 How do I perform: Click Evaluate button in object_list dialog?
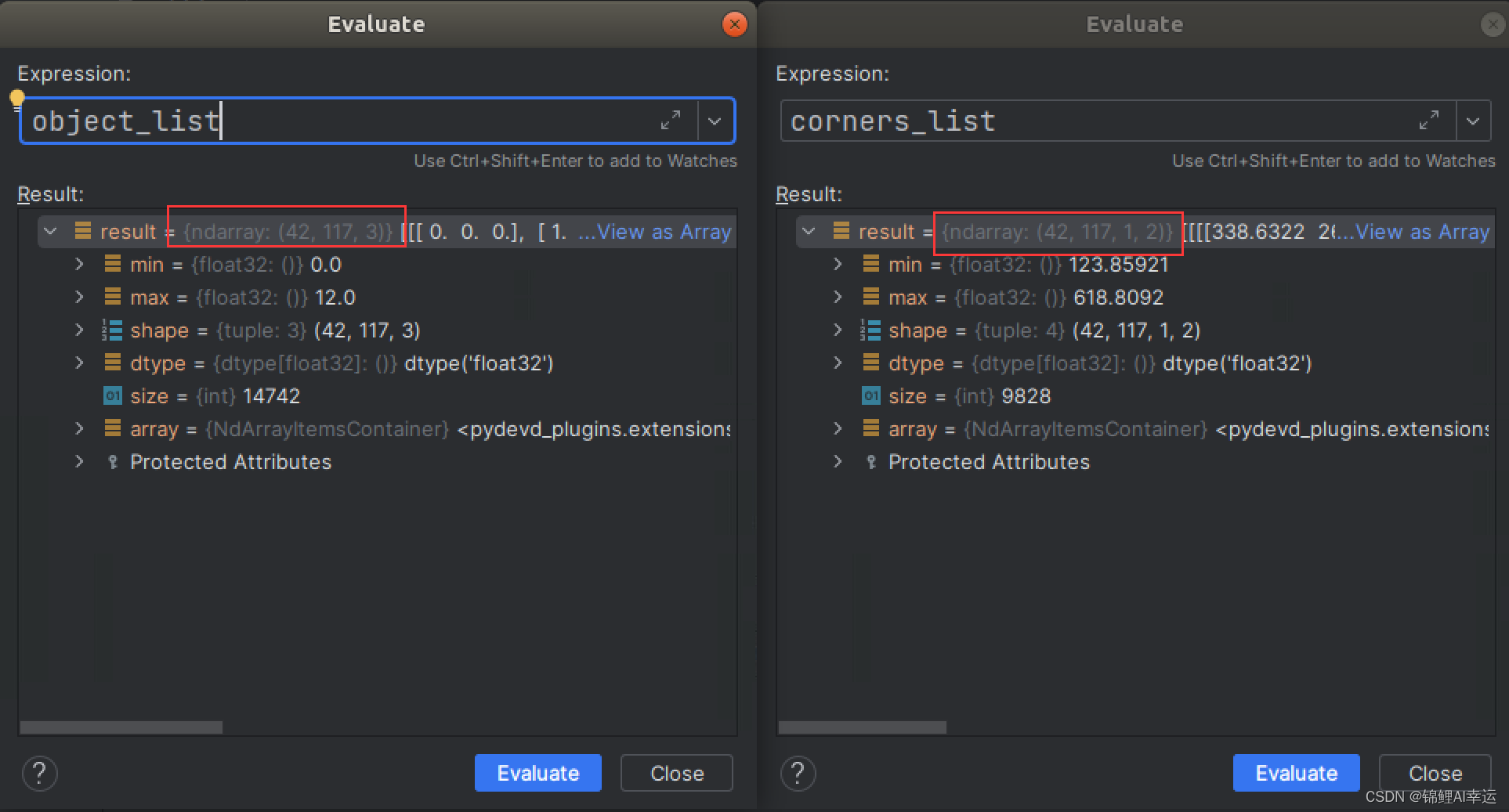pos(538,774)
